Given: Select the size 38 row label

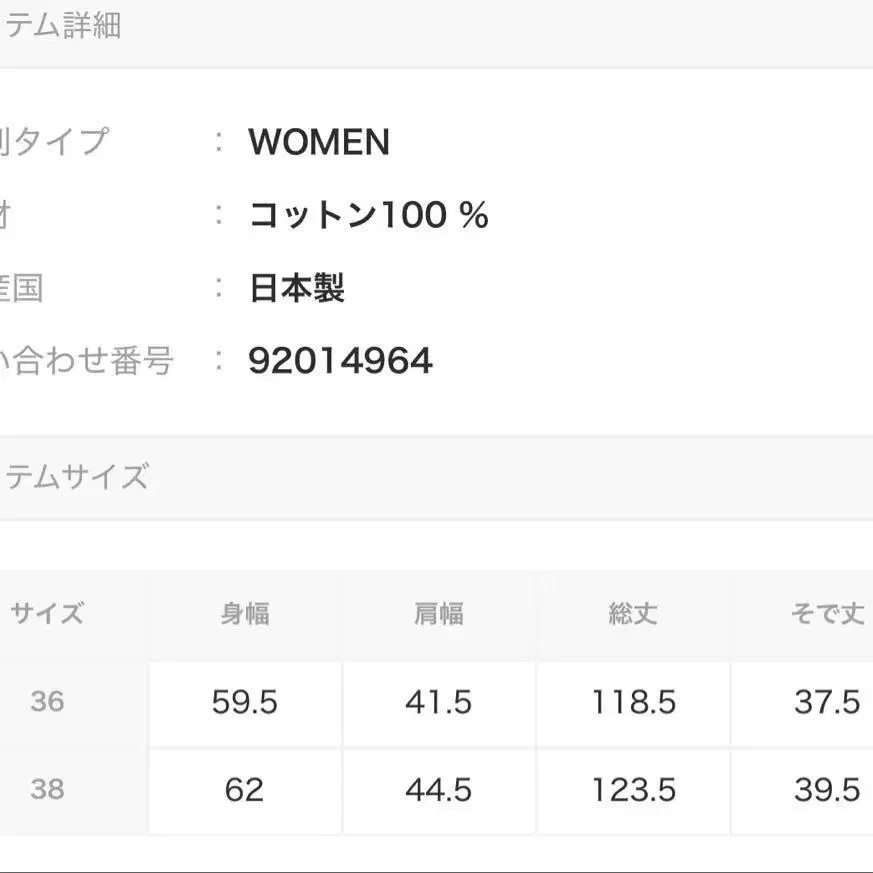Looking at the screenshot, I should click(x=47, y=790).
